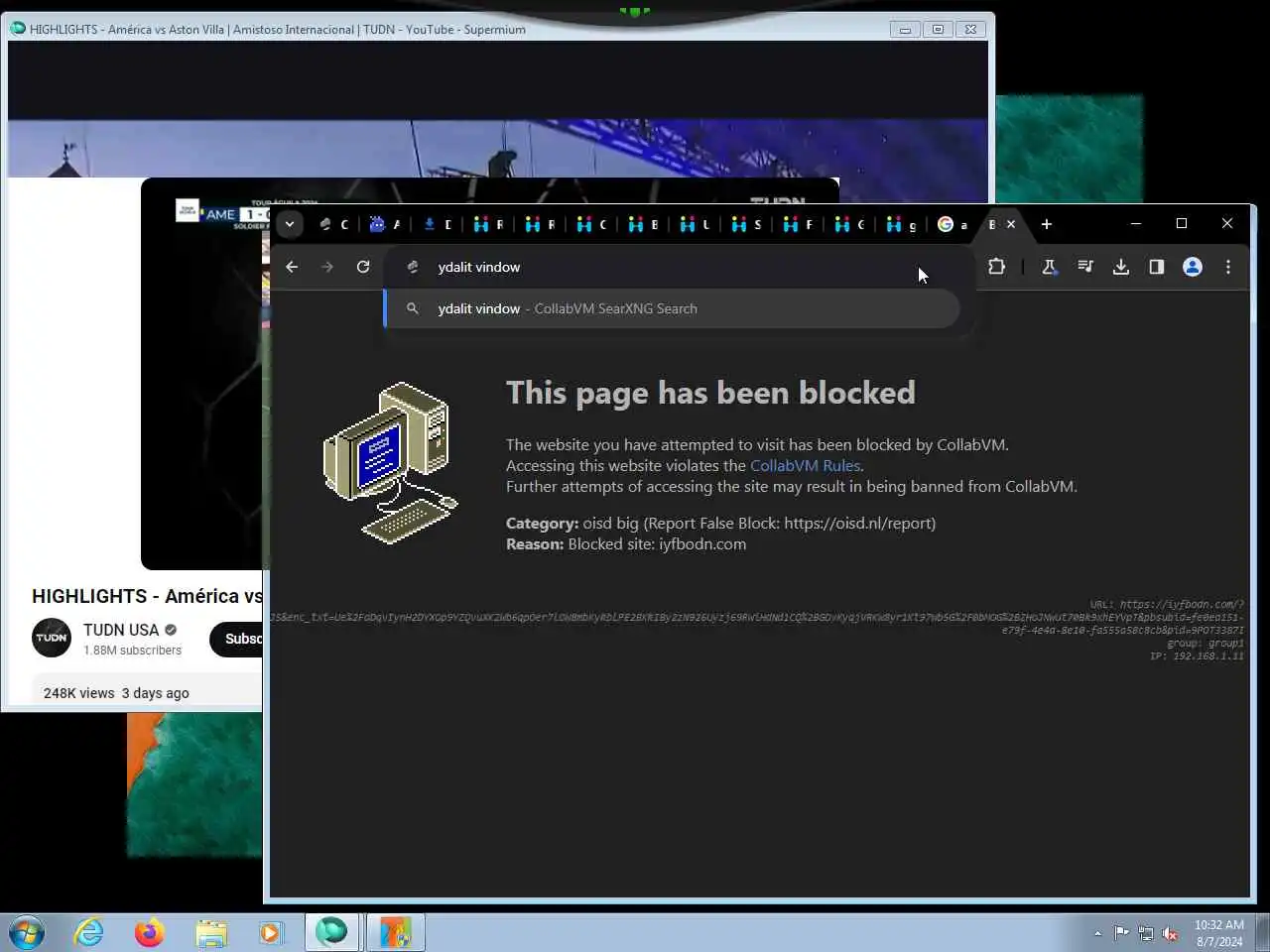The image size is (1270, 952).
Task: Select the 'ydalit vindow' SearXNG search suggestion
Action: (x=672, y=308)
